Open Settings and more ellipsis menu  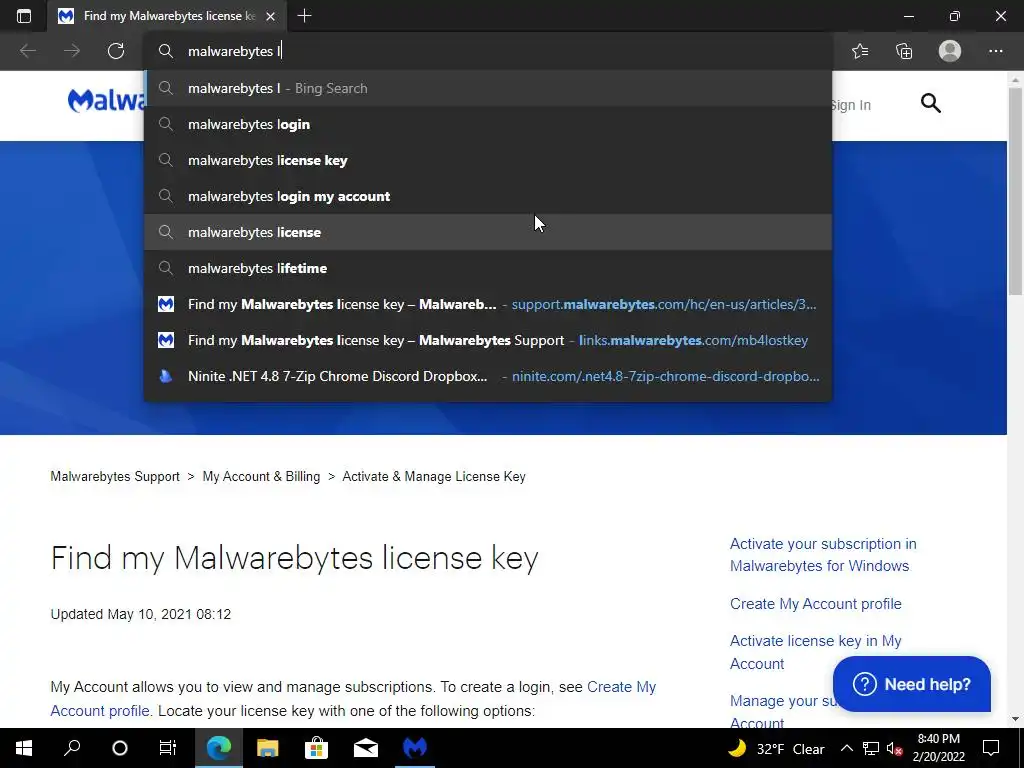995,51
